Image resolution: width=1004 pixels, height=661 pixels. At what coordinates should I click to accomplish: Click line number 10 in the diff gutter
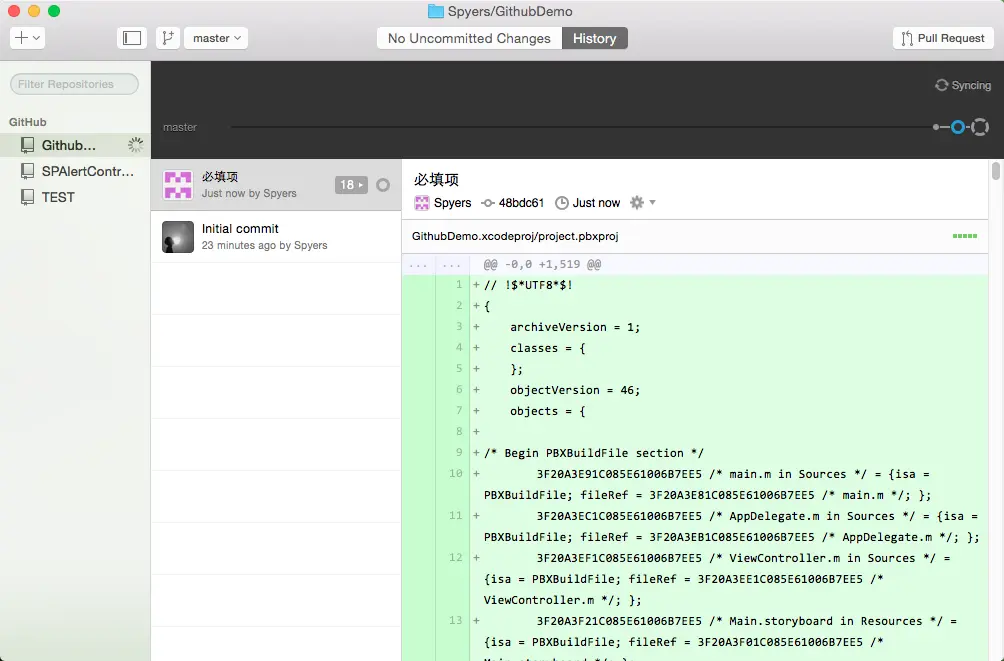455,474
